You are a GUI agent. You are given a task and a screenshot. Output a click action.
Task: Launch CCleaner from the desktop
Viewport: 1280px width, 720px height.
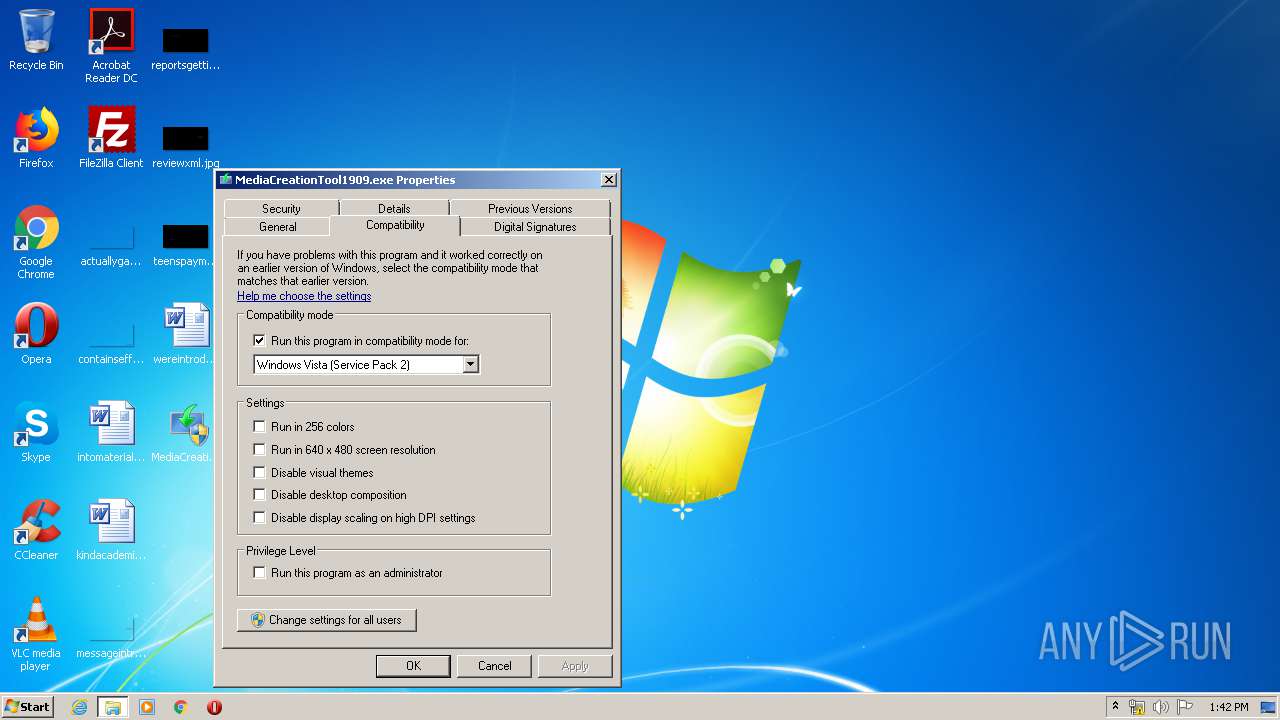36,530
